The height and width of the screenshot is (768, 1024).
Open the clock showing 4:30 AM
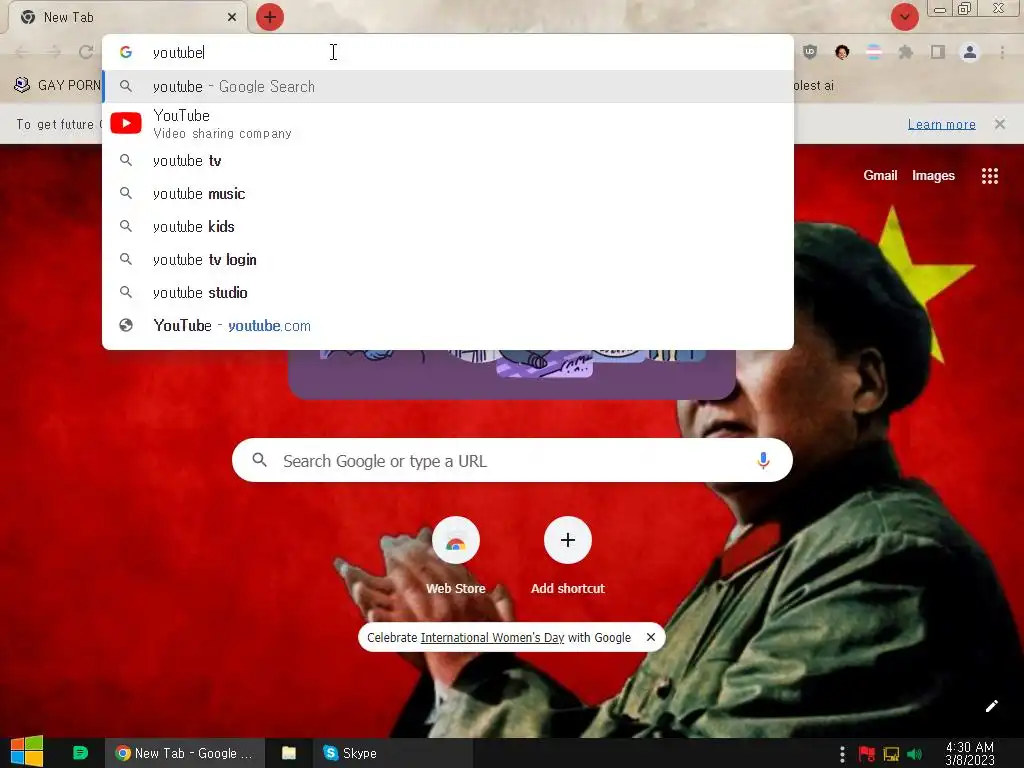tap(970, 753)
